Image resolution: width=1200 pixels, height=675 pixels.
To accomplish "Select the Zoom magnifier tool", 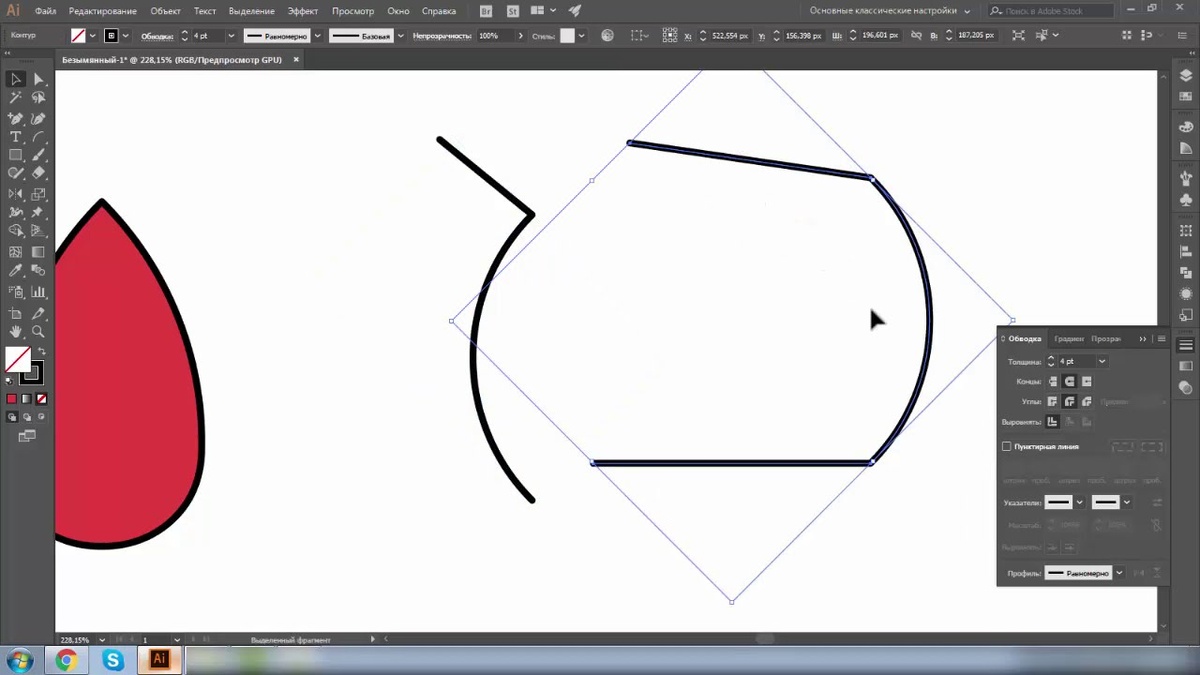I will click(x=38, y=331).
